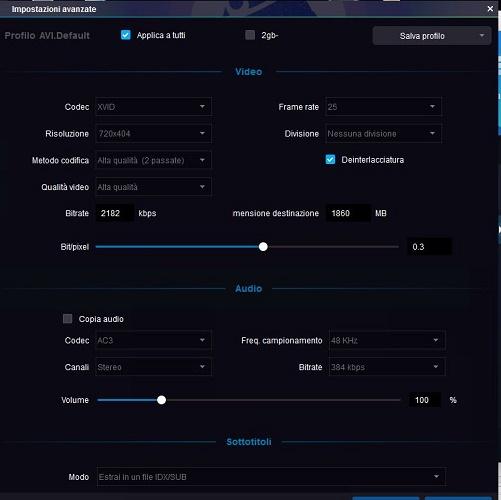Open the video Codec XVID dropdown
Image resolution: width=501 pixels, height=500 pixels.
tap(153, 107)
